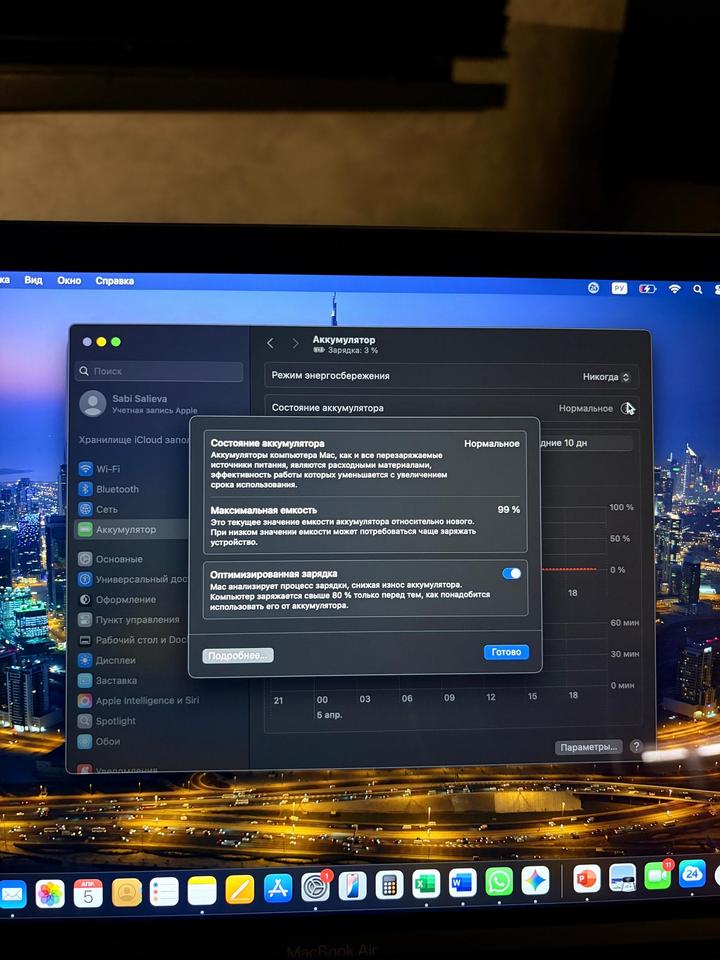Toggle the Оптимизированная зарядка switch
The height and width of the screenshot is (960, 720).
click(x=511, y=573)
